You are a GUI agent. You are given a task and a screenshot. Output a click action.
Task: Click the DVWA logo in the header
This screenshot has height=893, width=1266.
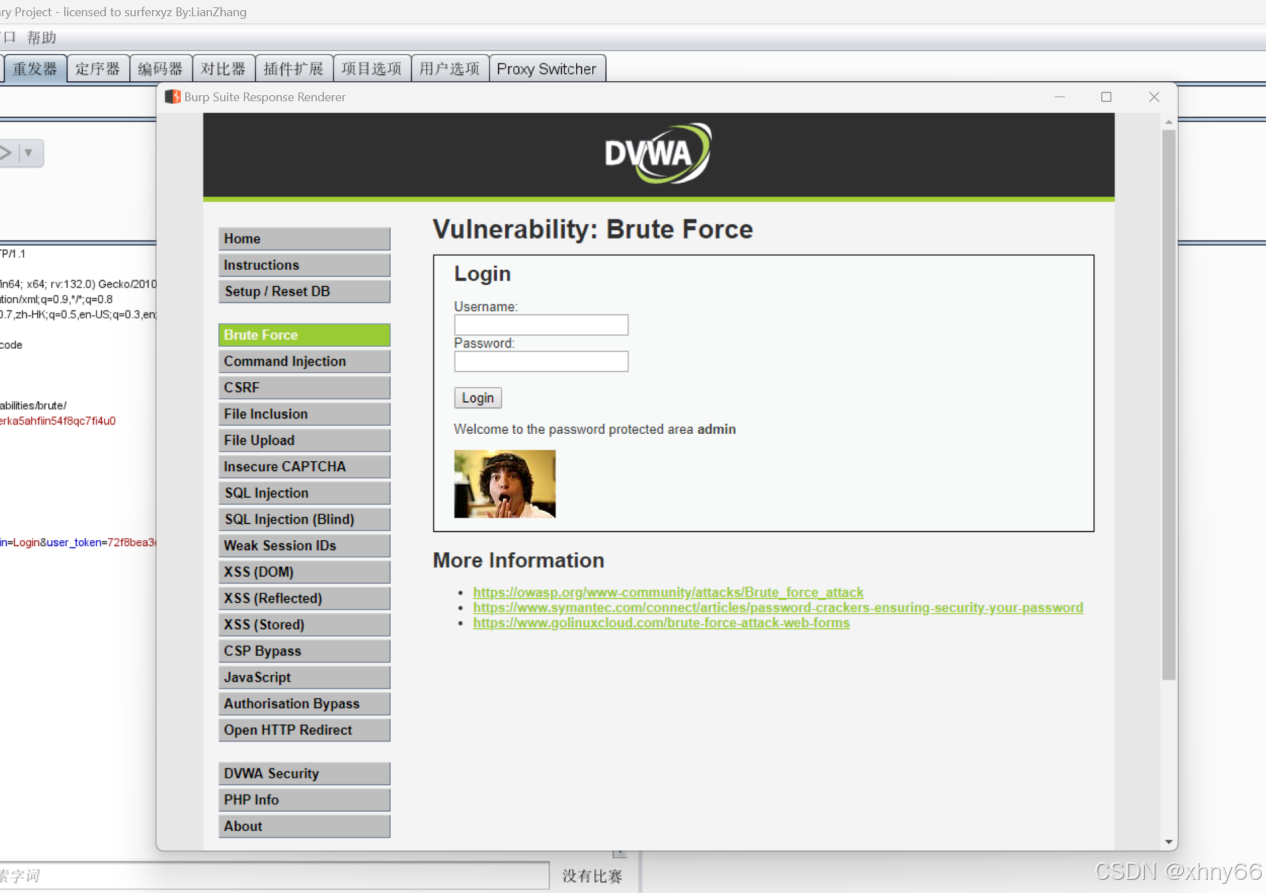(658, 153)
